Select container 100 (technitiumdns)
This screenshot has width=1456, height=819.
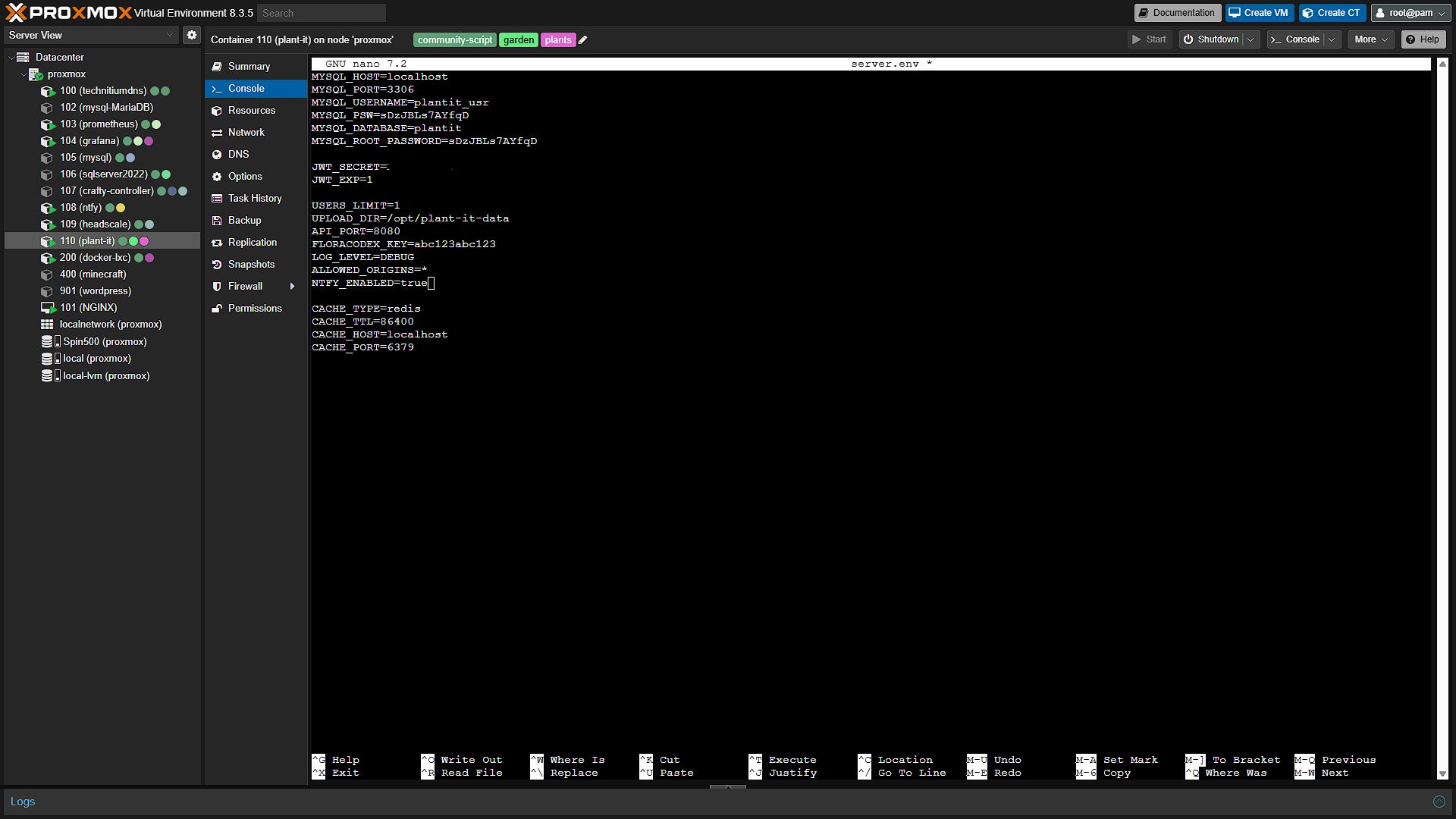(102, 91)
